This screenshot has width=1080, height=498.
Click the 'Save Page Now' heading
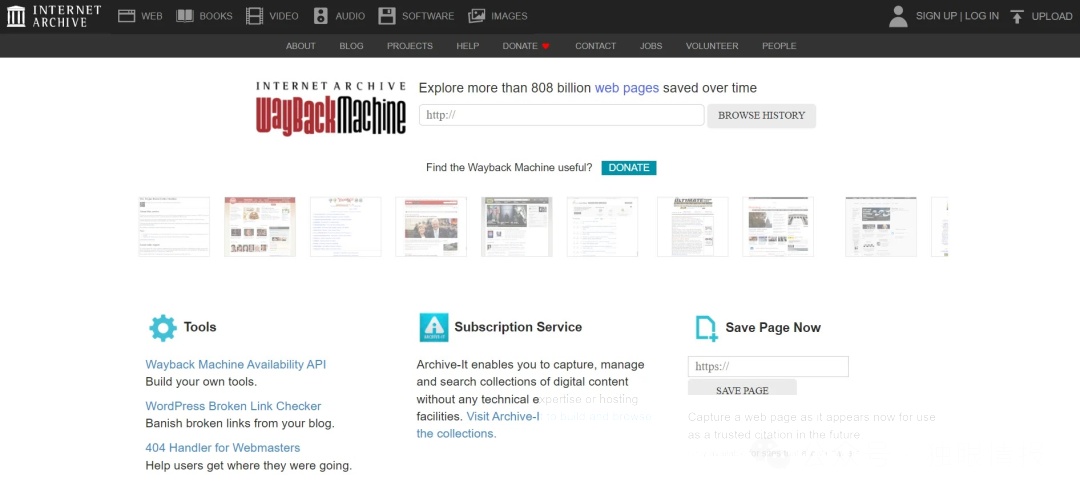pos(773,328)
